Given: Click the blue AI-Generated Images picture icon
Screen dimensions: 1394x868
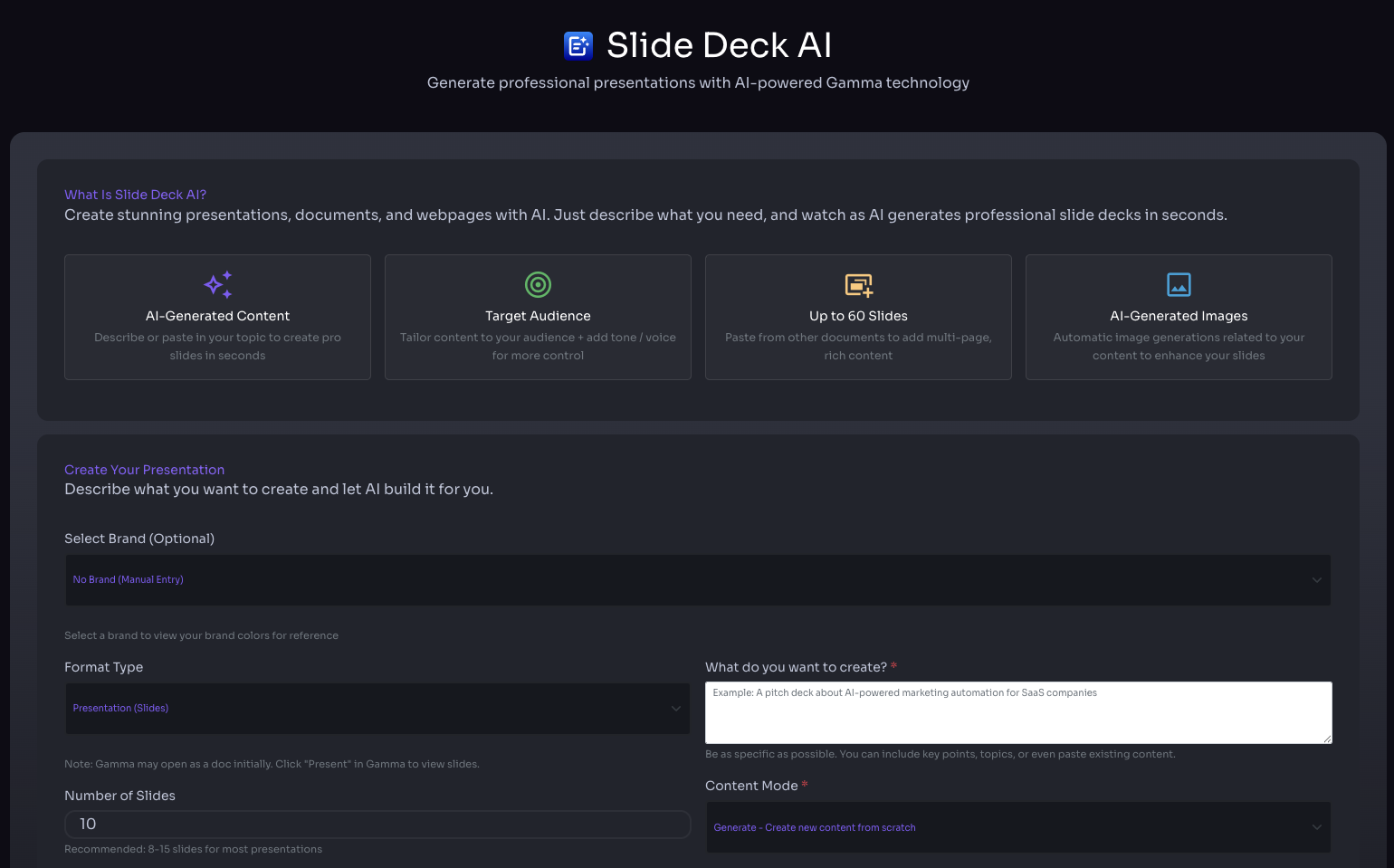Looking at the screenshot, I should pos(1179,284).
